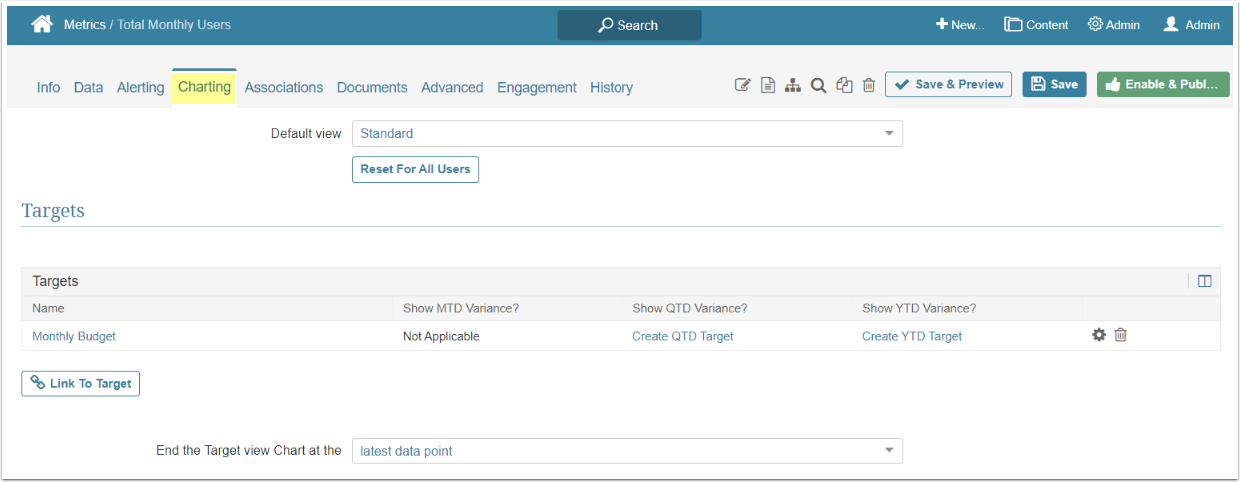
Task: Switch to the Associations tab
Action: point(284,87)
